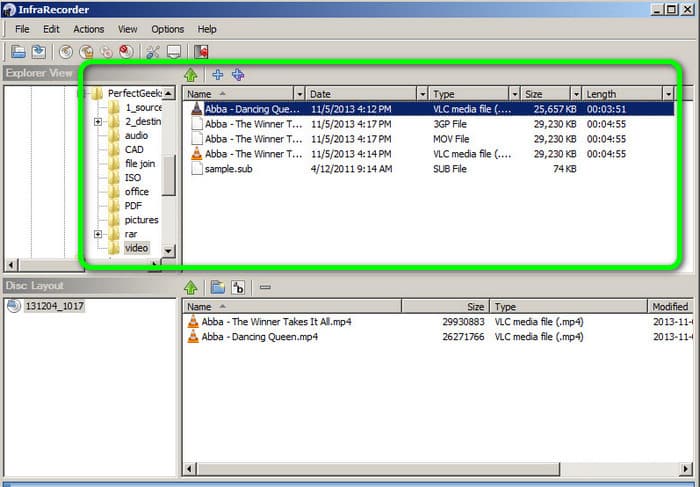Select the PerfectGeeks folder in tree
Screen dimensions: 700x487
[134, 93]
